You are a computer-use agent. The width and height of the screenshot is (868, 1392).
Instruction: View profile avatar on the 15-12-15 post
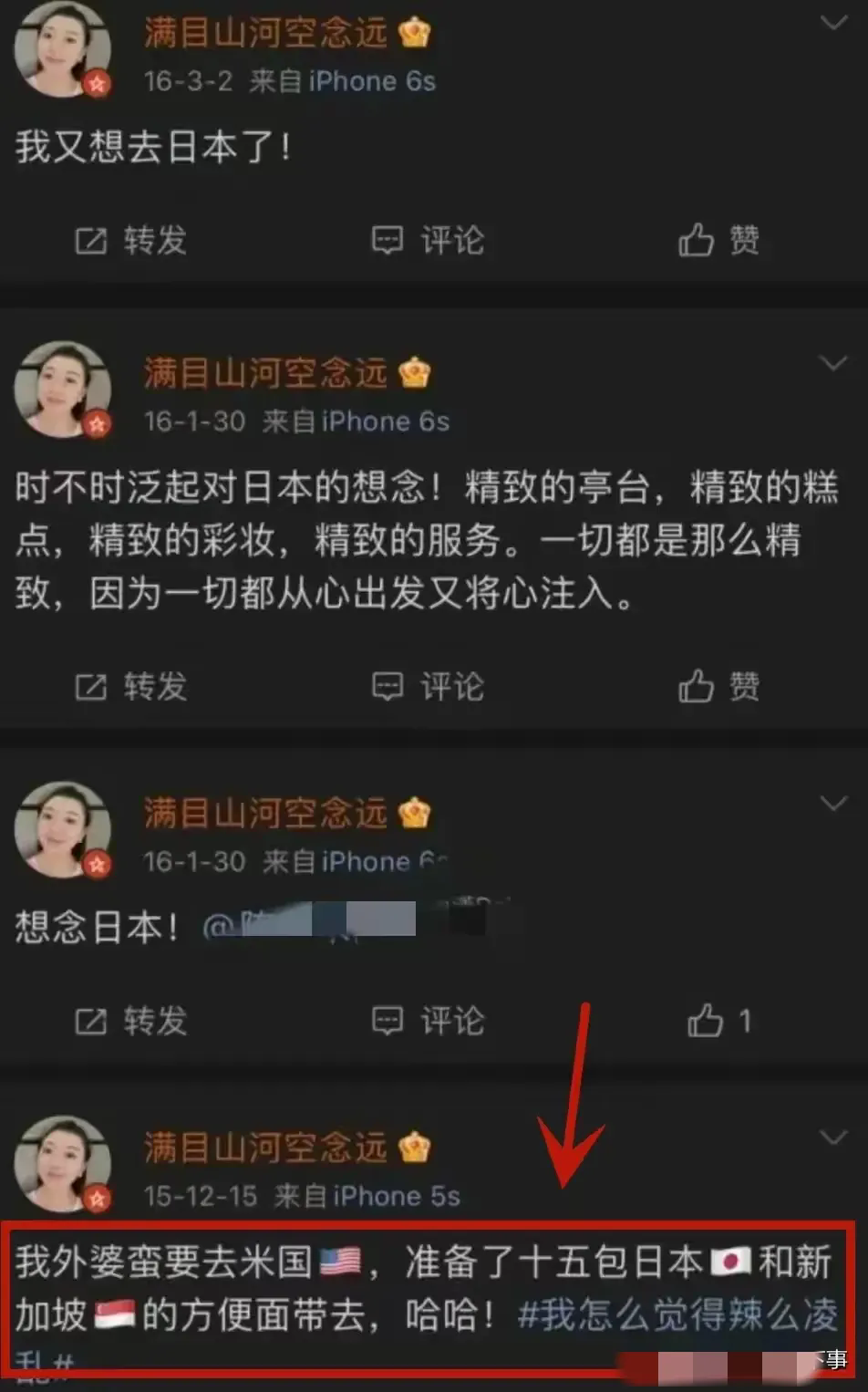pyautogui.click(x=62, y=1163)
